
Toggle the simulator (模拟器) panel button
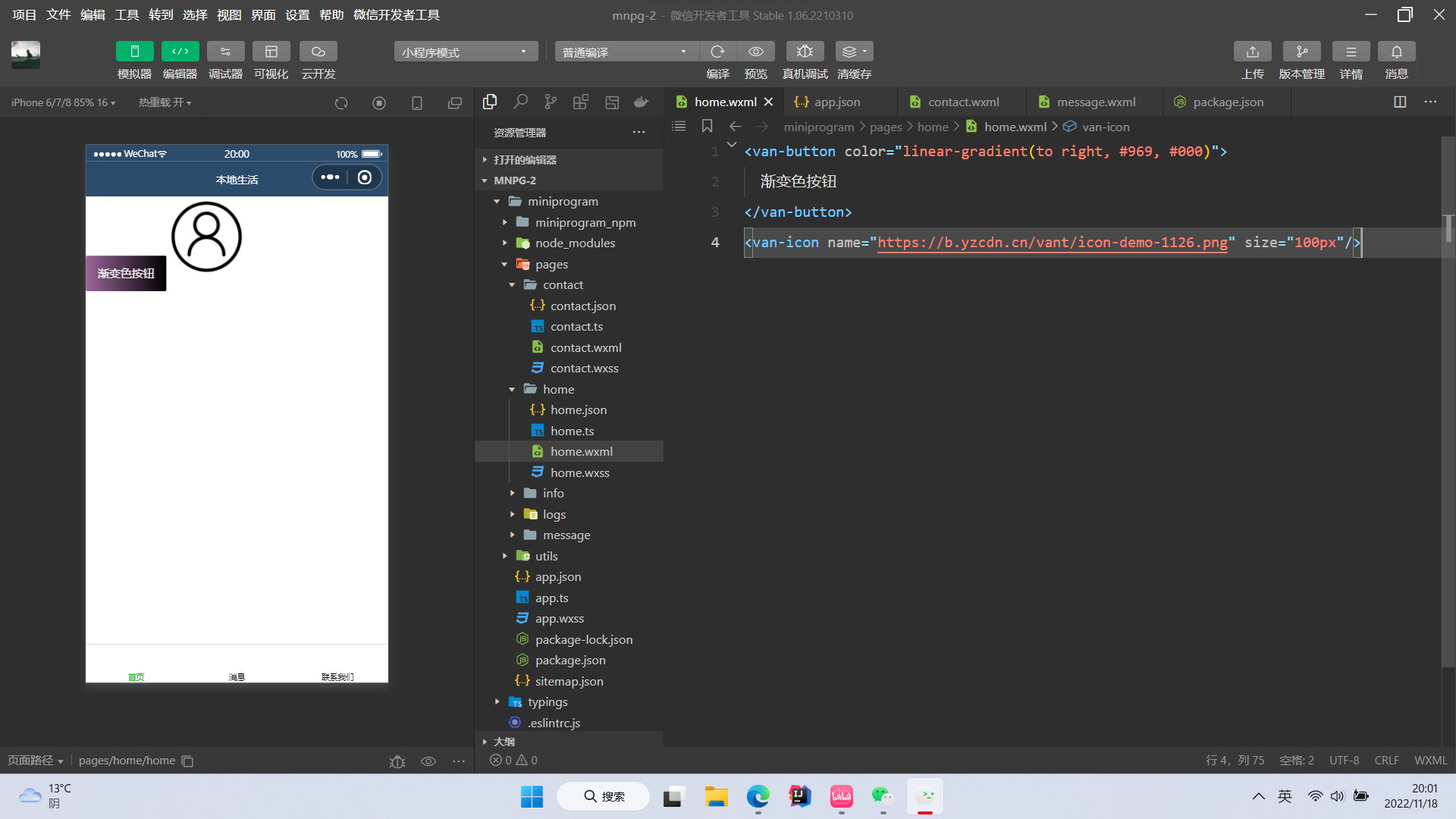[x=134, y=52]
